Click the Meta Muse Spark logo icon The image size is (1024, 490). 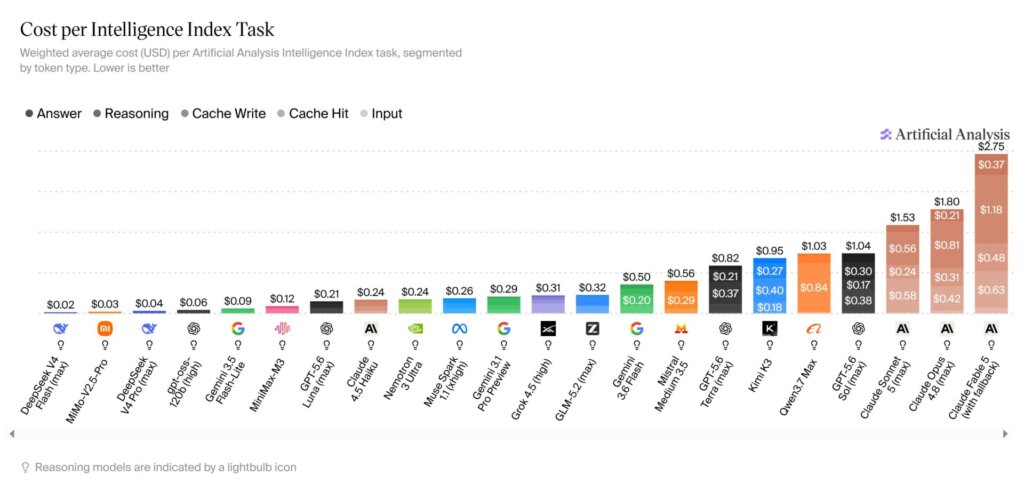pyautogui.click(x=459, y=329)
